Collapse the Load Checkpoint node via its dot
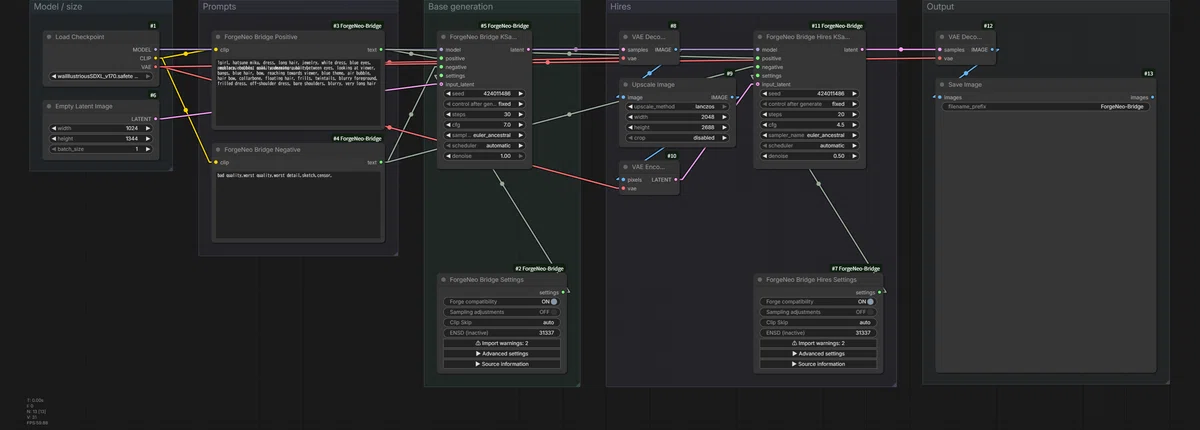 pyautogui.click(x=49, y=36)
